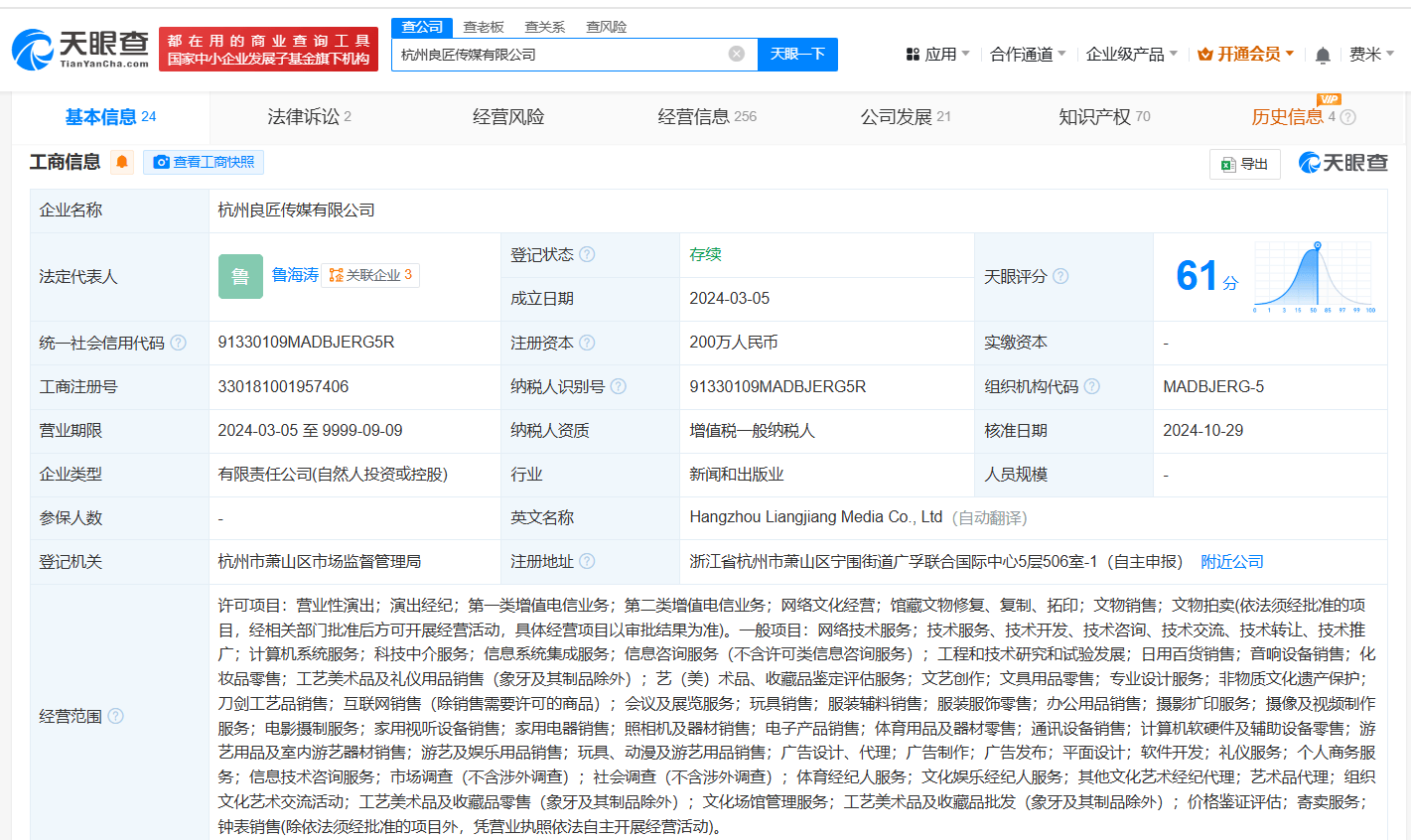Click the green 鲁 avatar of the legal representative
This screenshot has width=1411, height=840.
pyautogui.click(x=240, y=276)
